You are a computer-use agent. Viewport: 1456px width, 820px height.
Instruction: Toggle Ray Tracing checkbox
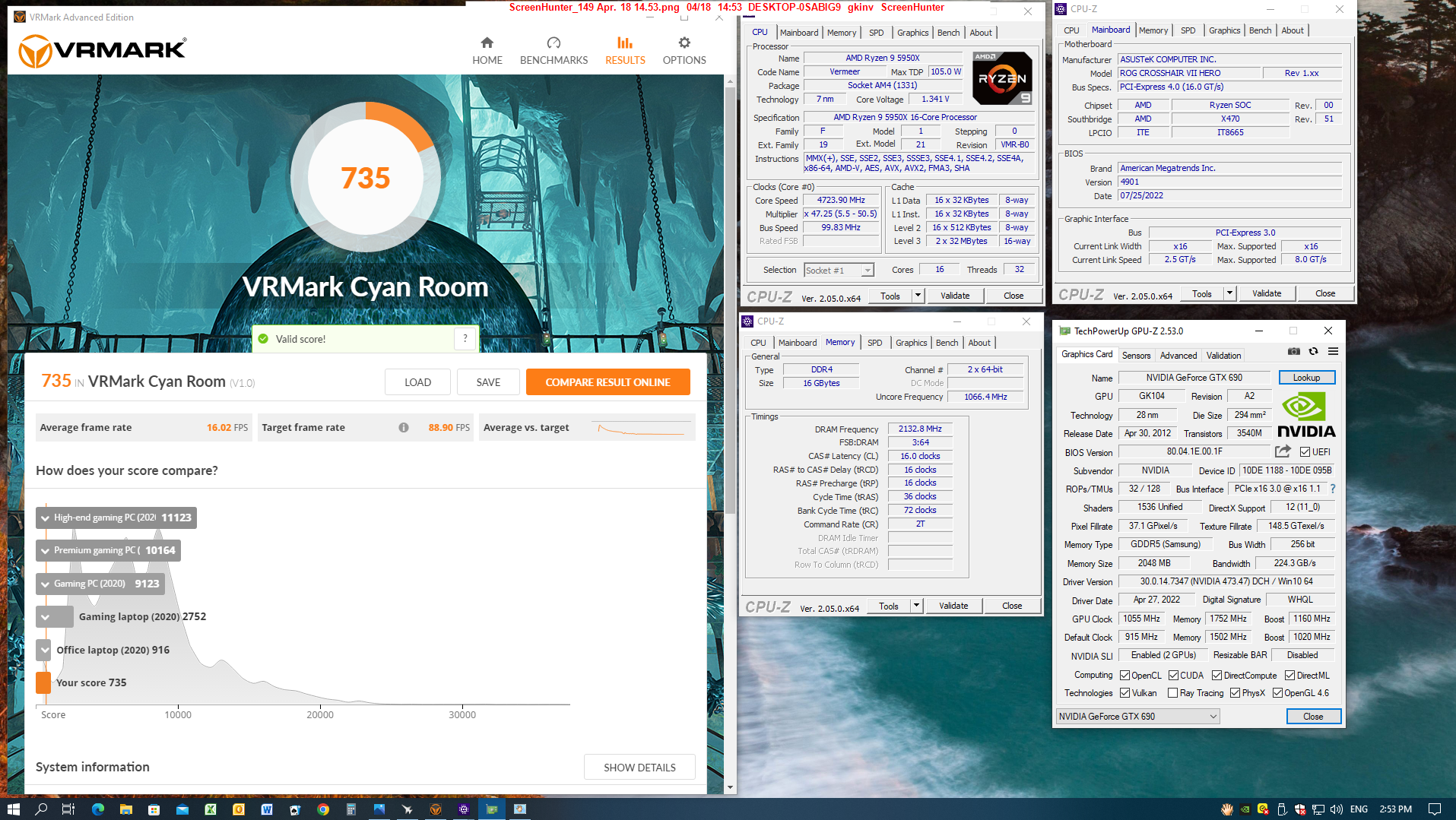pos(1172,692)
